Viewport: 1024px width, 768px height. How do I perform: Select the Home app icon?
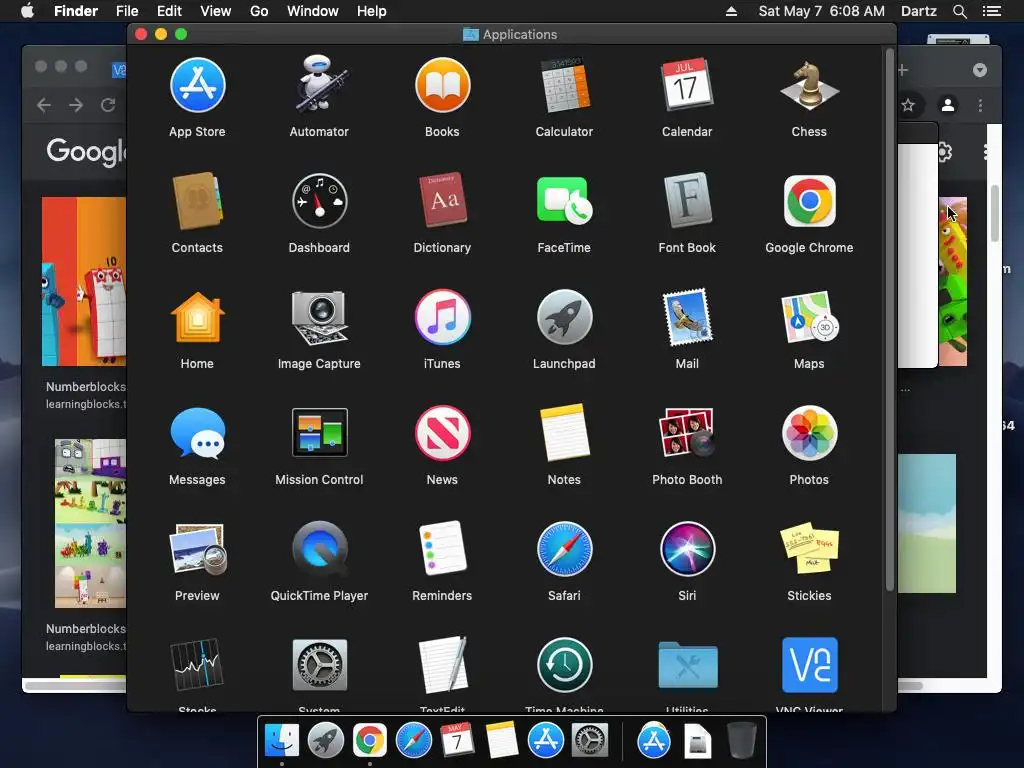[x=197, y=317]
